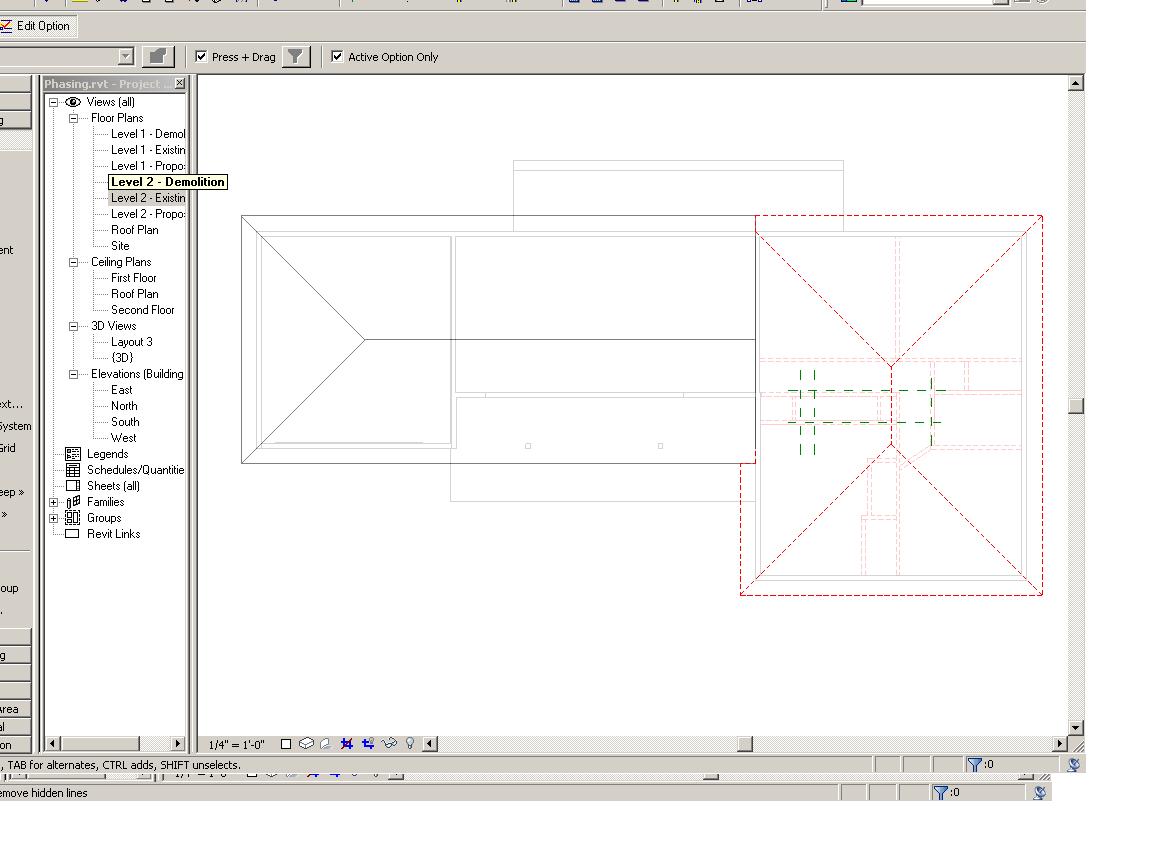Open the Layout 3 3D view
1152x864 pixels.
[x=131, y=342]
